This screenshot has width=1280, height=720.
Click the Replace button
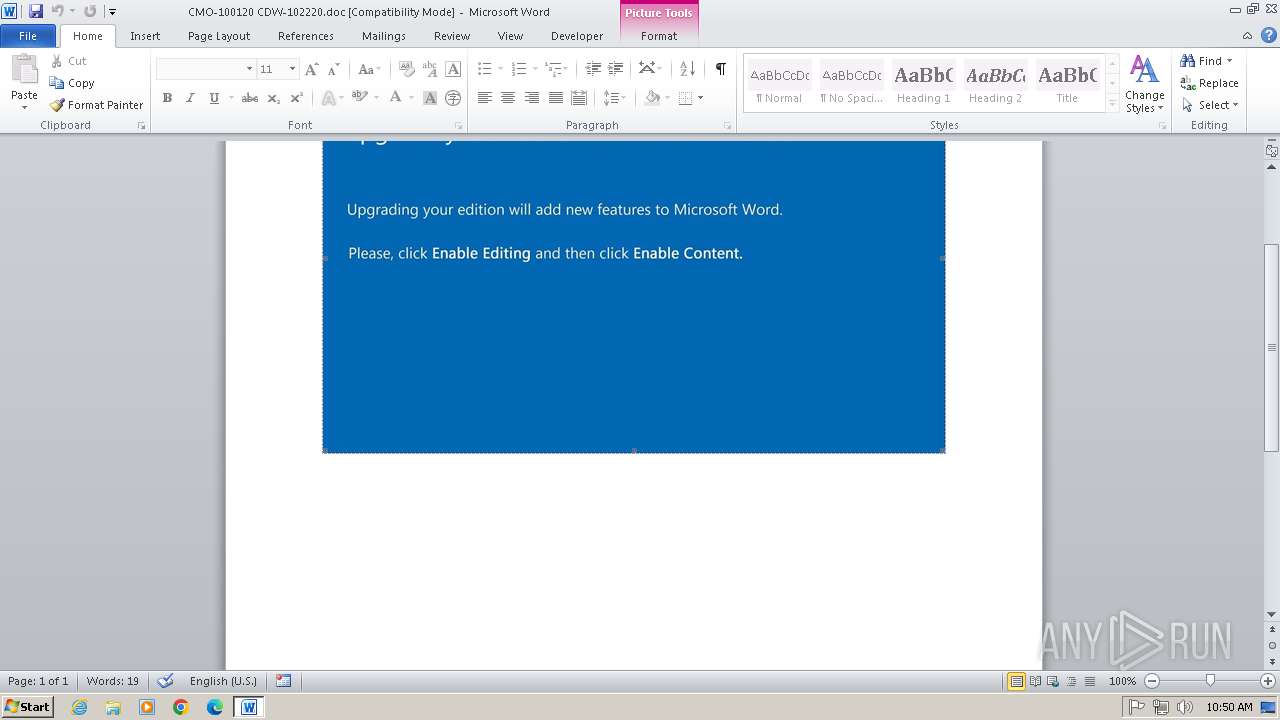point(1209,83)
